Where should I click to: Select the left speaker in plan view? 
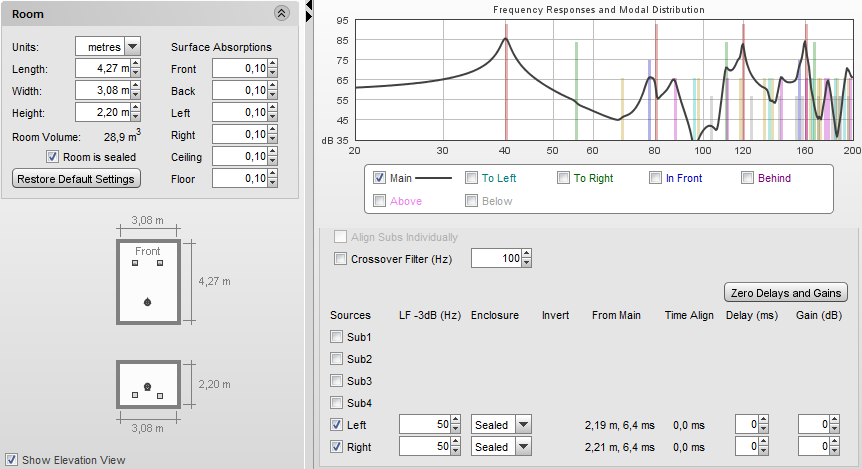136,263
